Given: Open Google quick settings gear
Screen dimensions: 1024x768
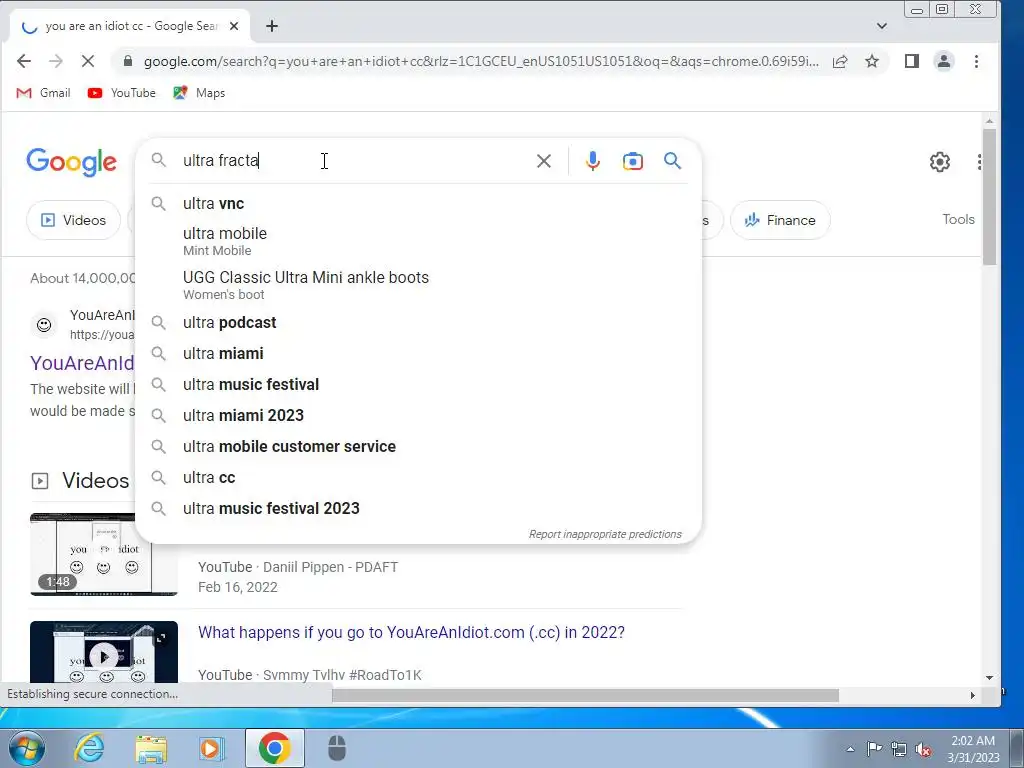Looking at the screenshot, I should 939,161.
